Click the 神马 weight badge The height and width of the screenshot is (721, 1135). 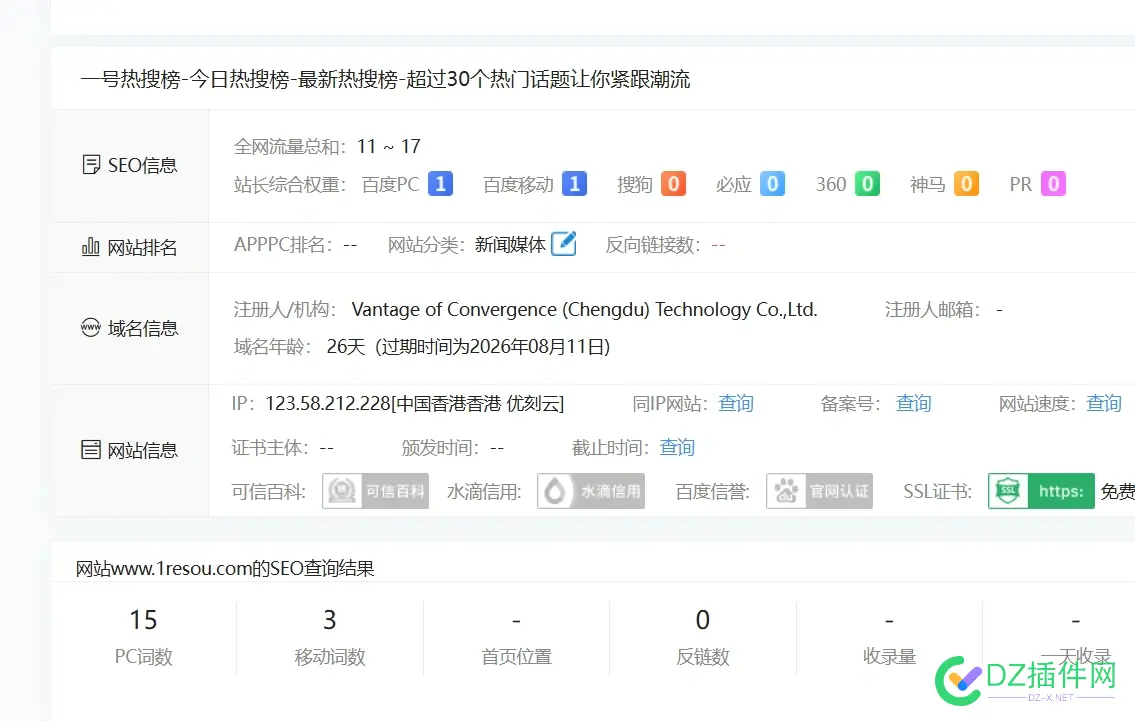click(x=966, y=184)
